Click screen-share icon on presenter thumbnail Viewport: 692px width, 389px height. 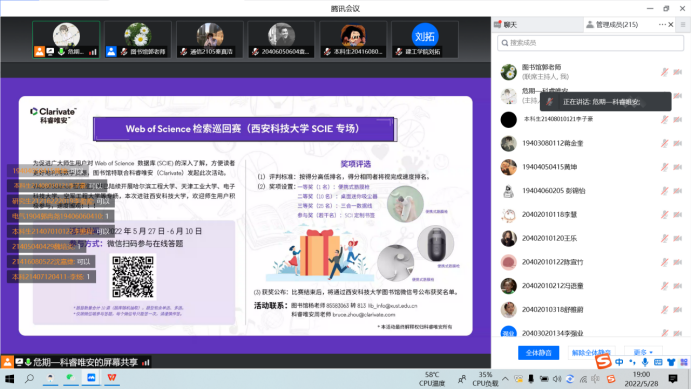coord(50,52)
